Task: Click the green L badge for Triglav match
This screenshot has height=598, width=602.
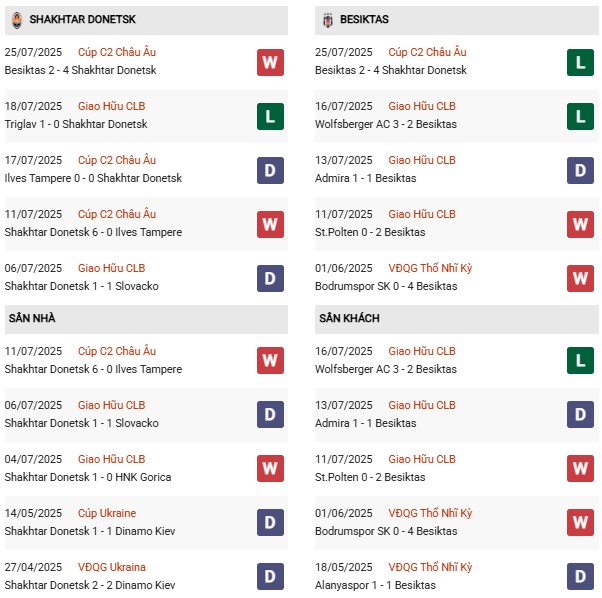Action: [270, 116]
